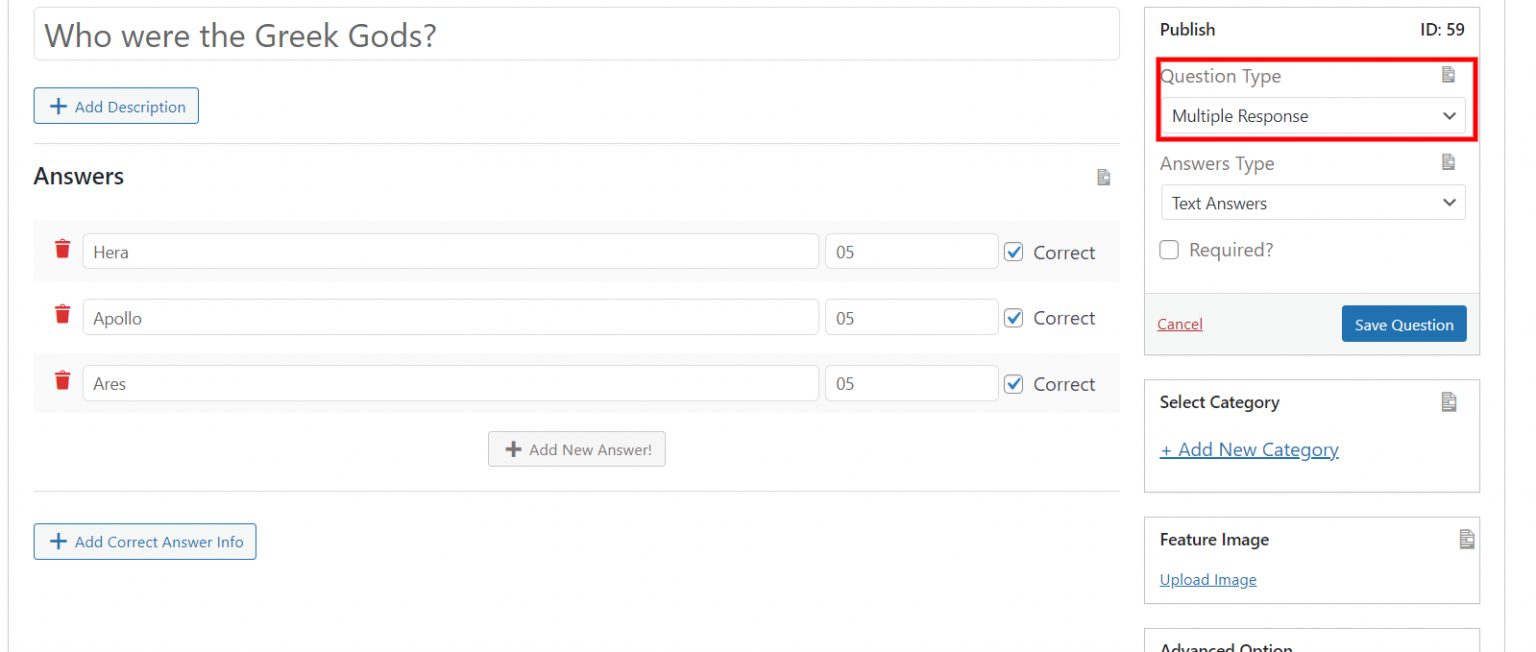The width and height of the screenshot is (1536, 652).
Task: Open the Feature Image documentation icon
Action: point(1466,539)
